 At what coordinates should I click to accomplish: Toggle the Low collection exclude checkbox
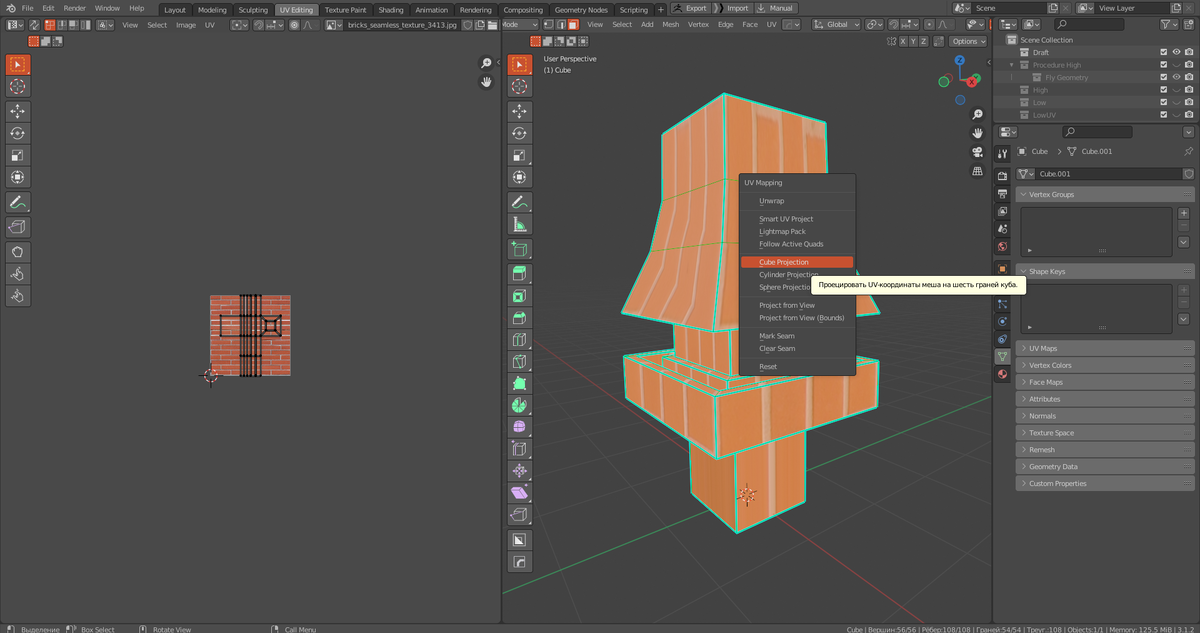[1163, 102]
